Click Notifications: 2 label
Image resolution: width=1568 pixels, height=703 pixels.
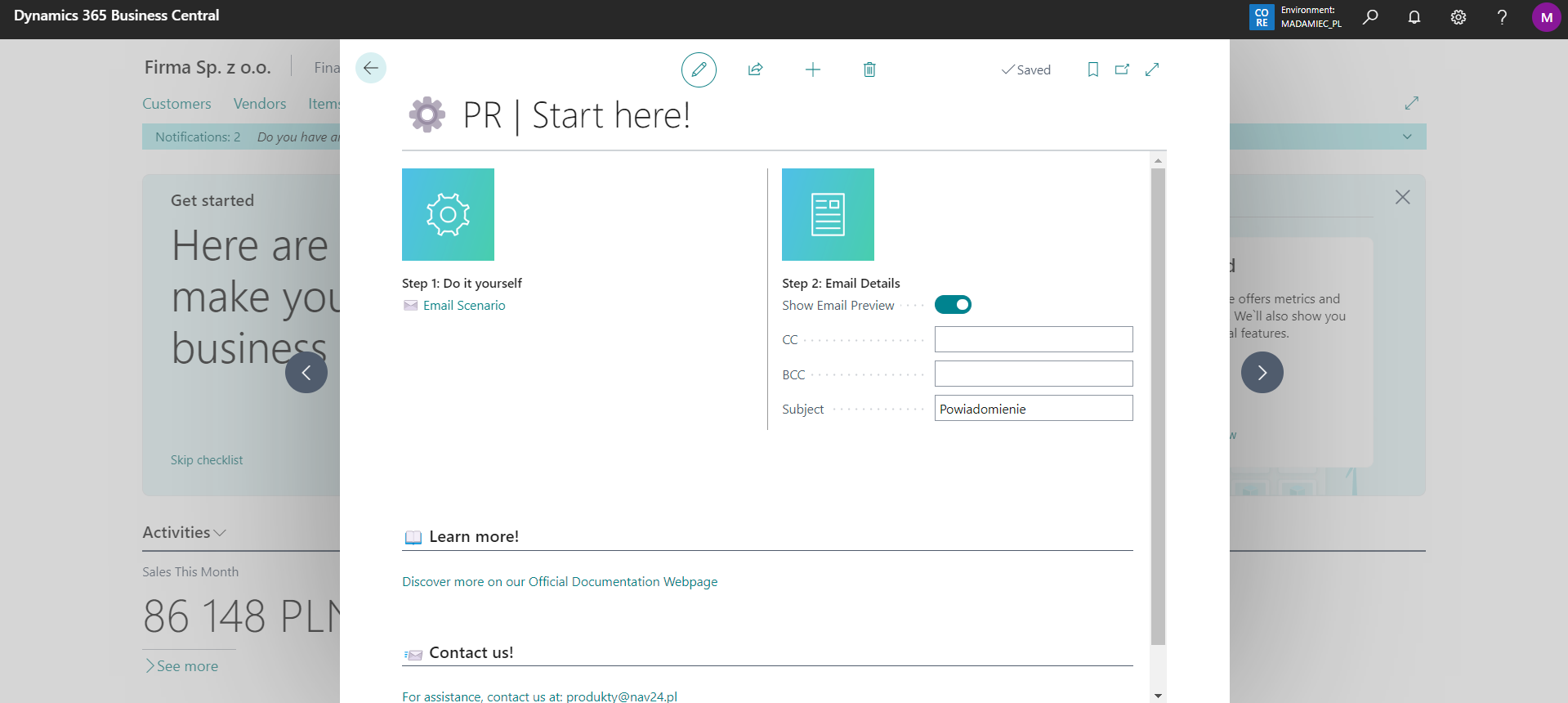coord(198,137)
